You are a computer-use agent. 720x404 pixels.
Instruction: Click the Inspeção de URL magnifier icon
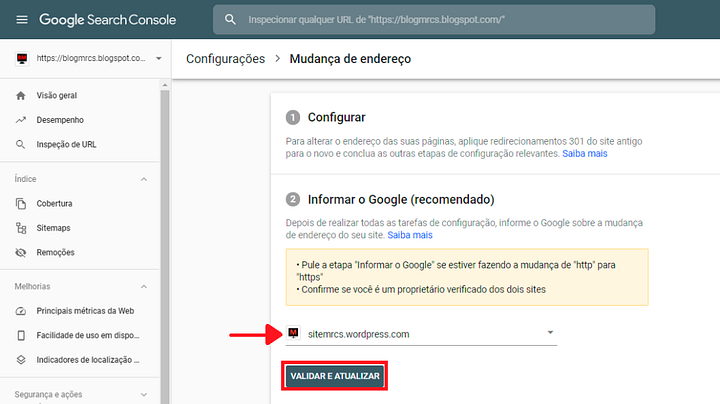tap(21, 145)
